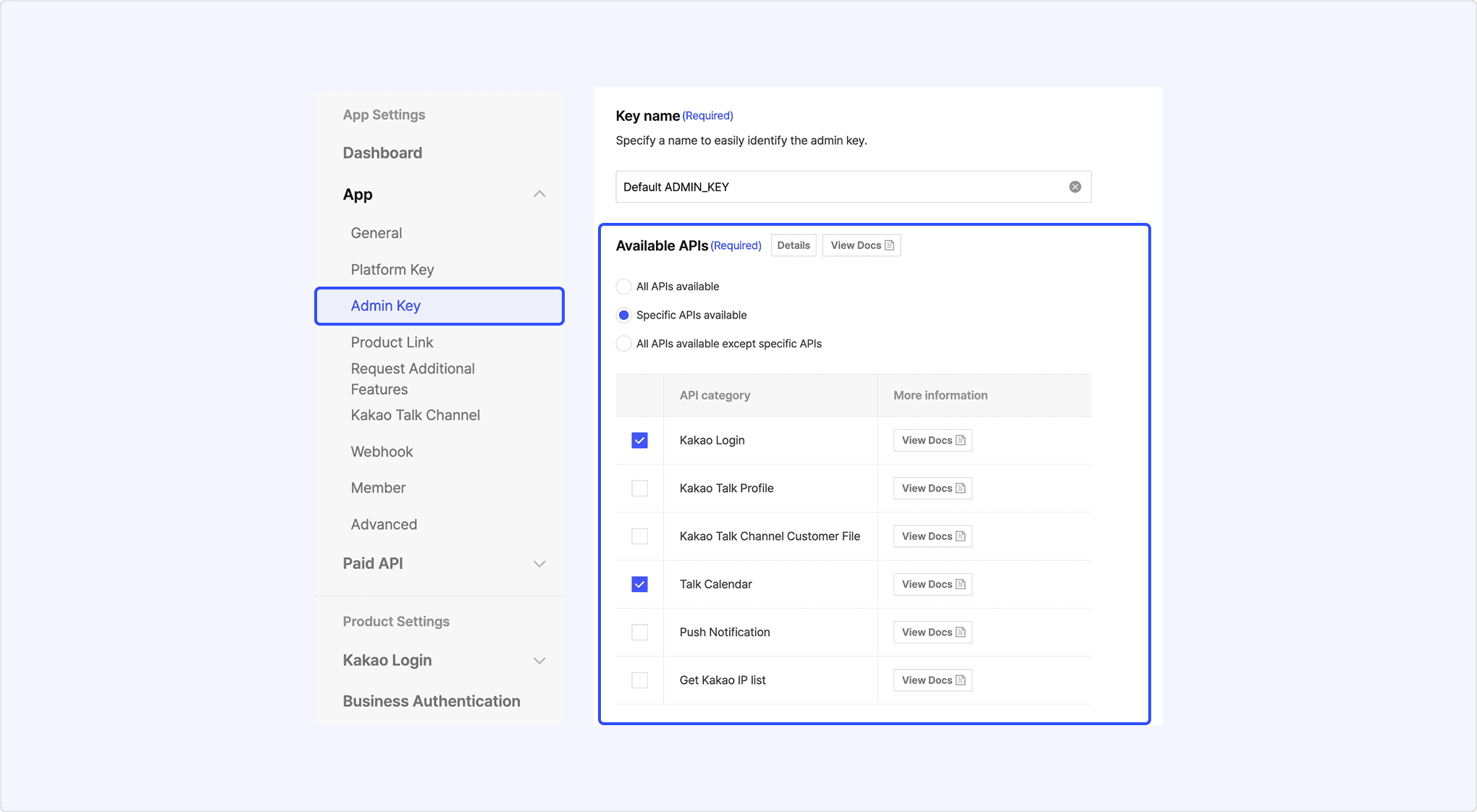
Task: Select All APIs available radio option
Action: click(x=623, y=287)
